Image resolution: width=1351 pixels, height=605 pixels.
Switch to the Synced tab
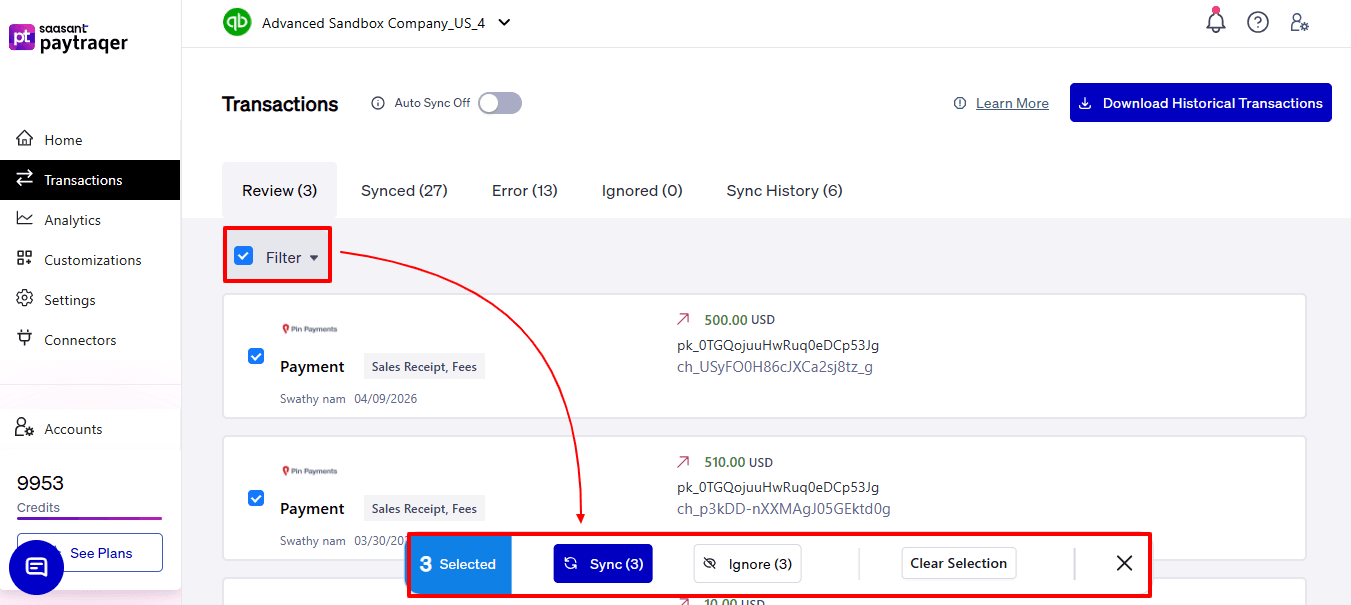tap(403, 190)
